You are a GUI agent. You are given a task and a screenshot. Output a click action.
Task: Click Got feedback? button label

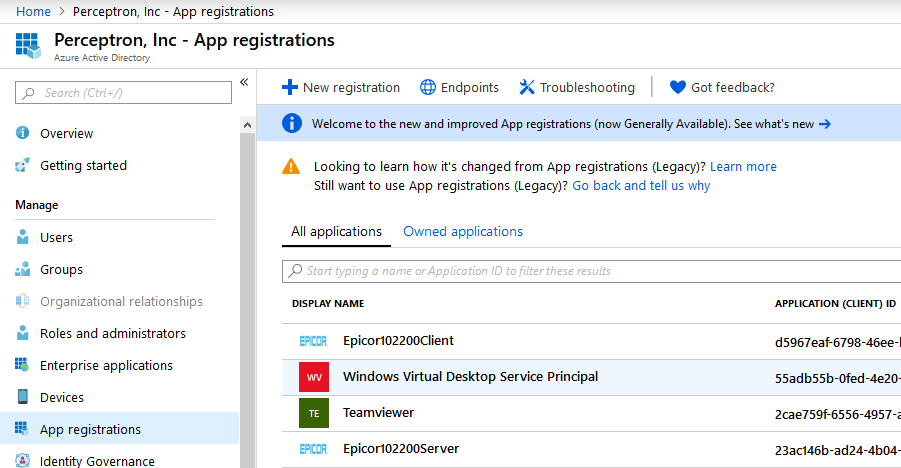[x=733, y=87]
